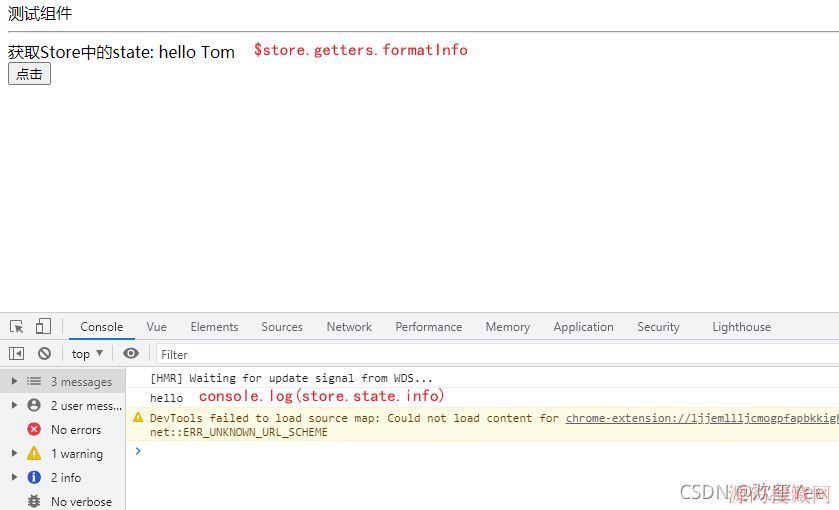Click the 点击 button on the page
This screenshot has width=839, height=510.
29,74
